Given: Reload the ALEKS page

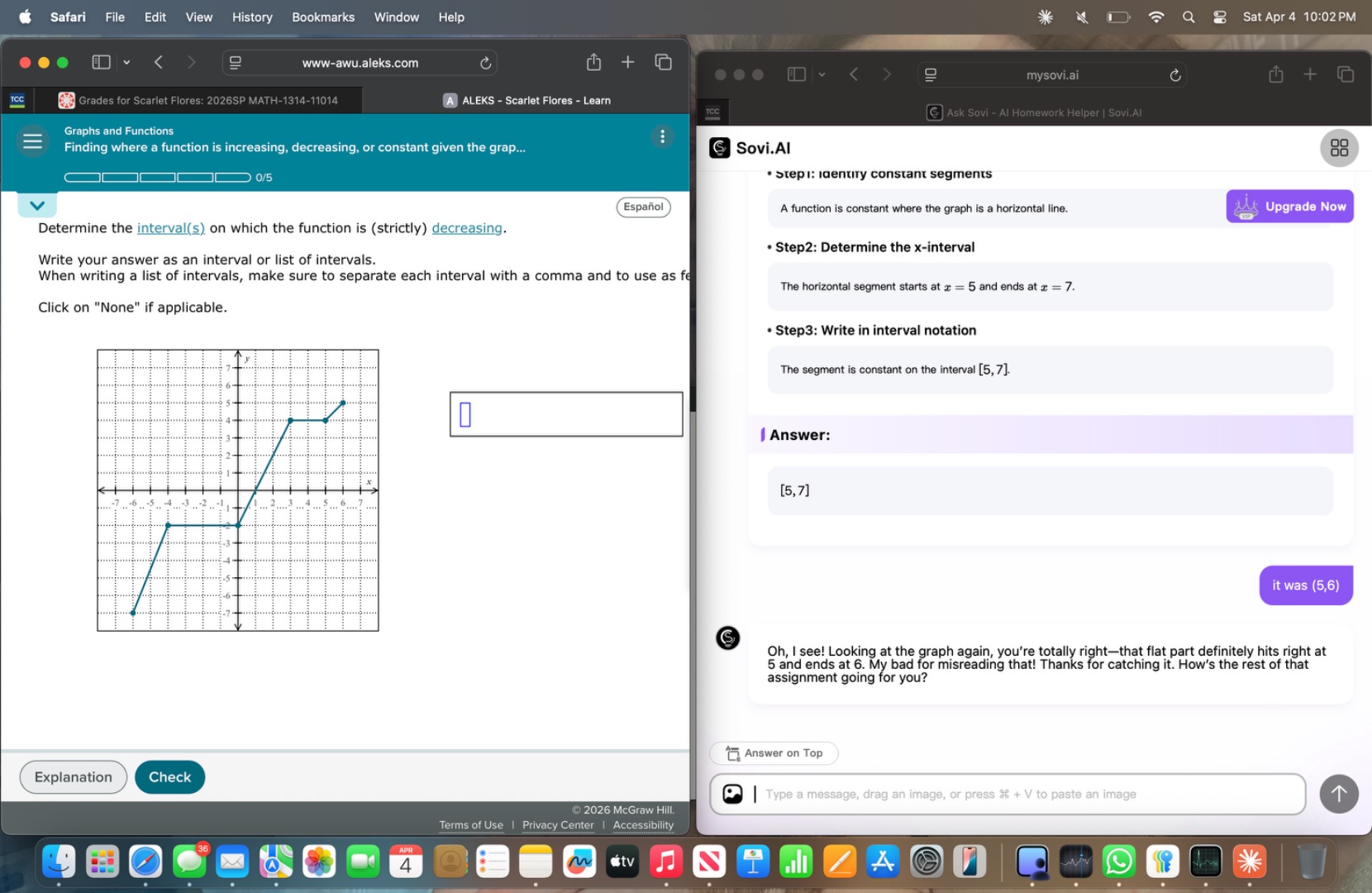Looking at the screenshot, I should coord(485,63).
